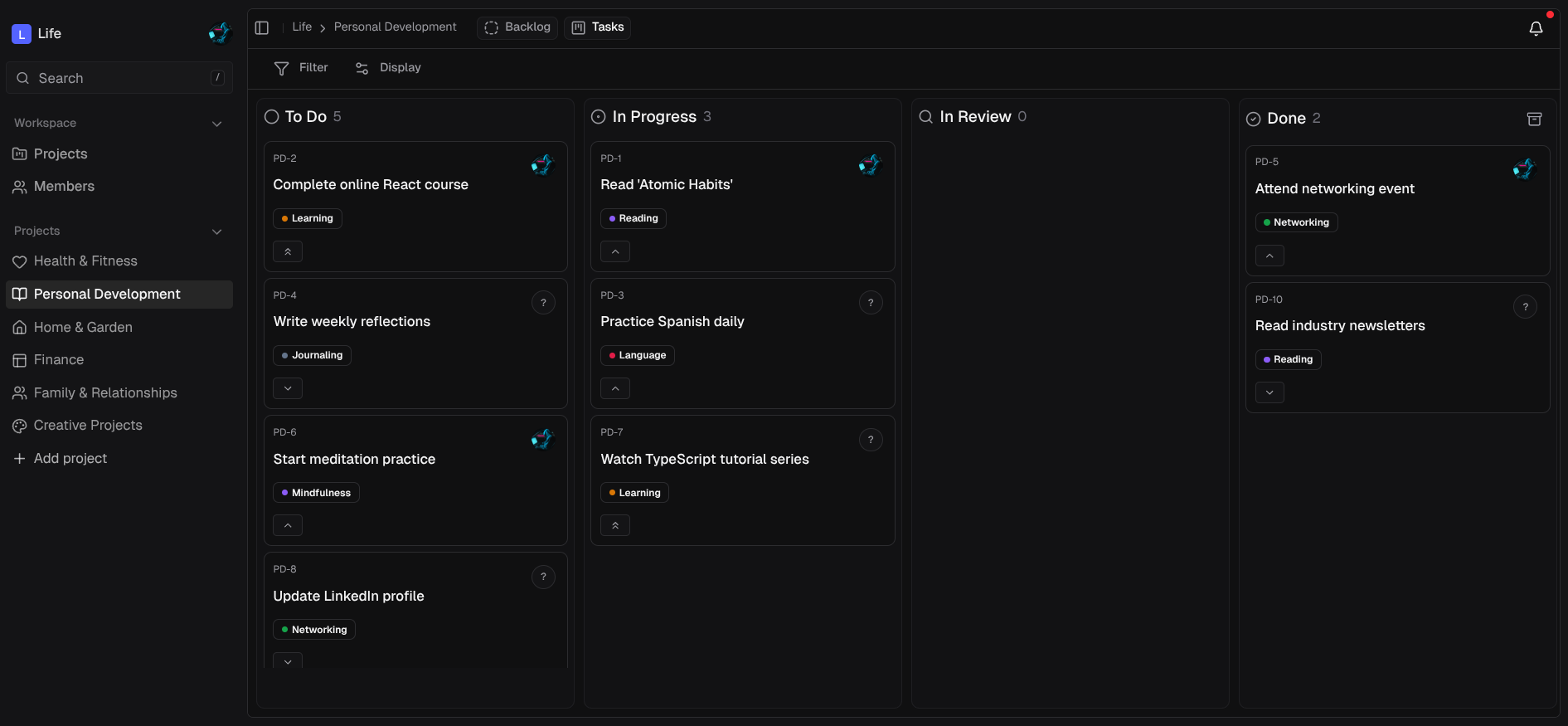Click unassigned icon on PD-7 card

871,440
